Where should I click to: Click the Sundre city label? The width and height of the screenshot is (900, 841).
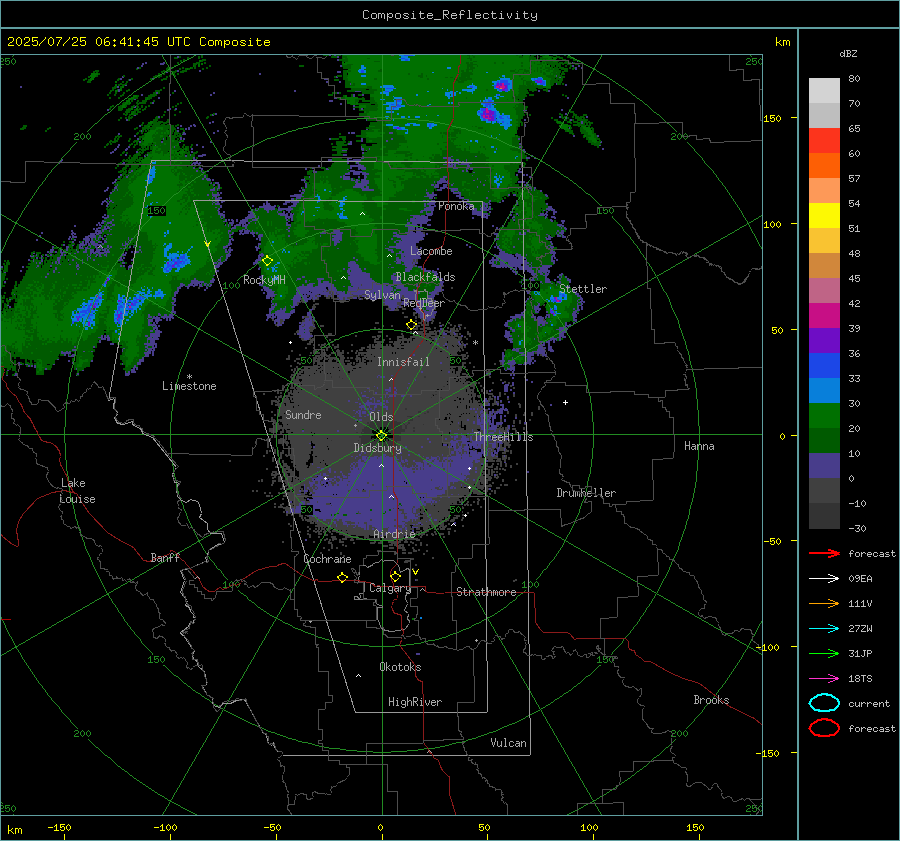tap(303, 414)
